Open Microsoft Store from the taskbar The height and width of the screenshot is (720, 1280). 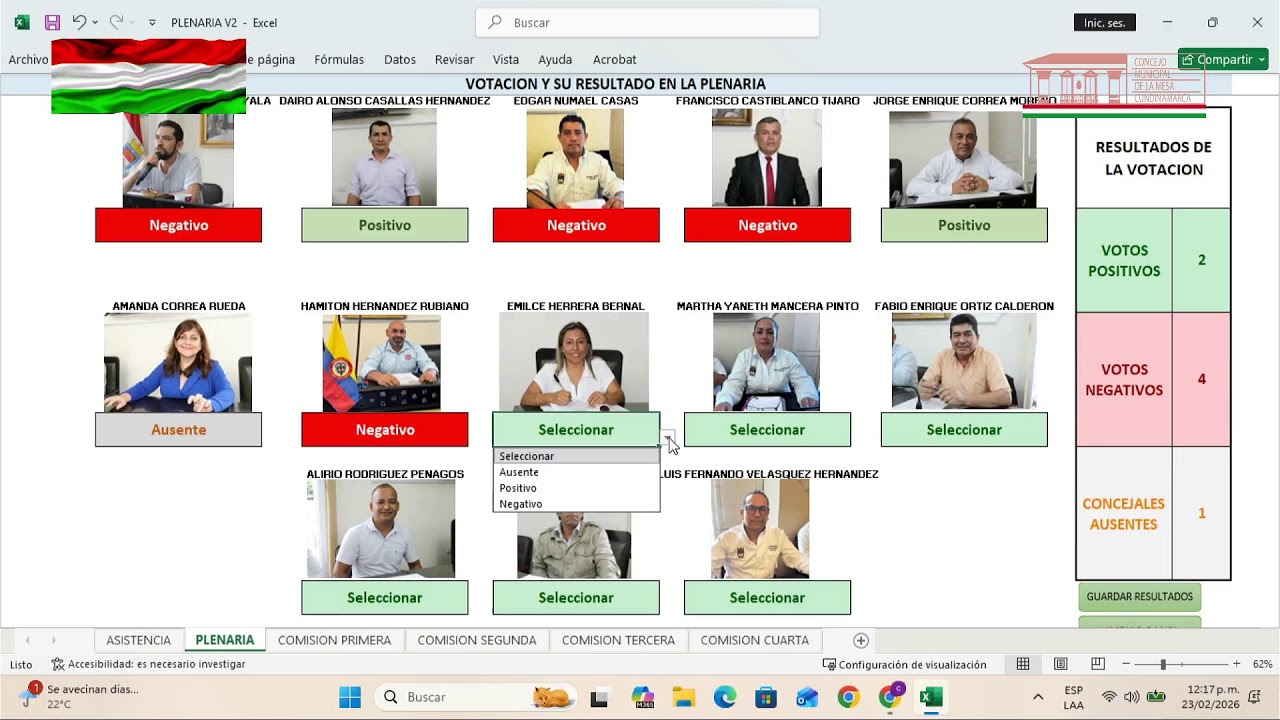coord(766,697)
